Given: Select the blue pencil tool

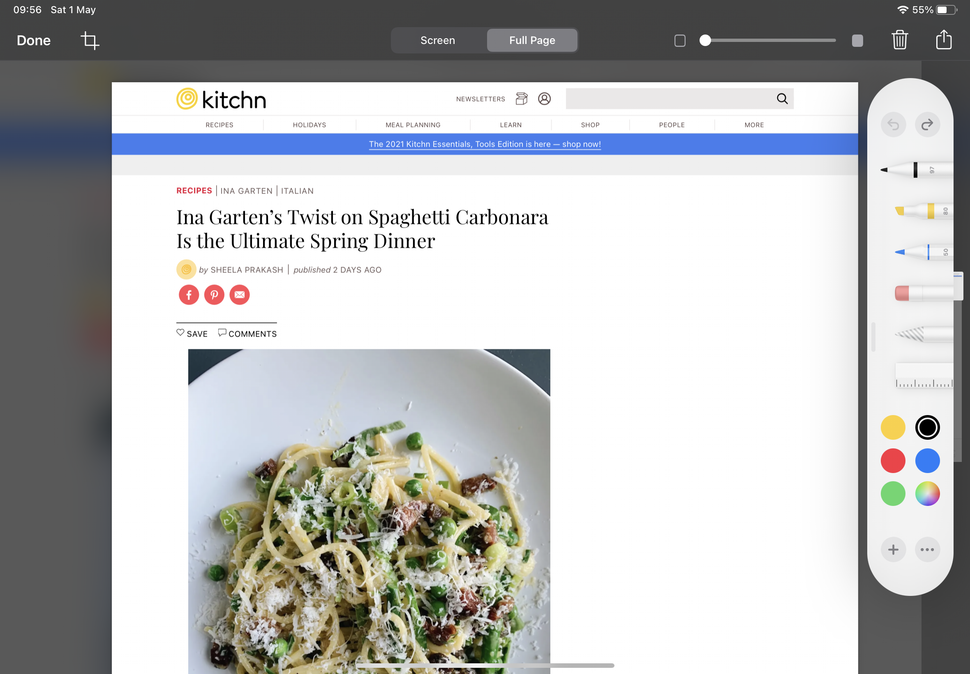Looking at the screenshot, I should 923,252.
